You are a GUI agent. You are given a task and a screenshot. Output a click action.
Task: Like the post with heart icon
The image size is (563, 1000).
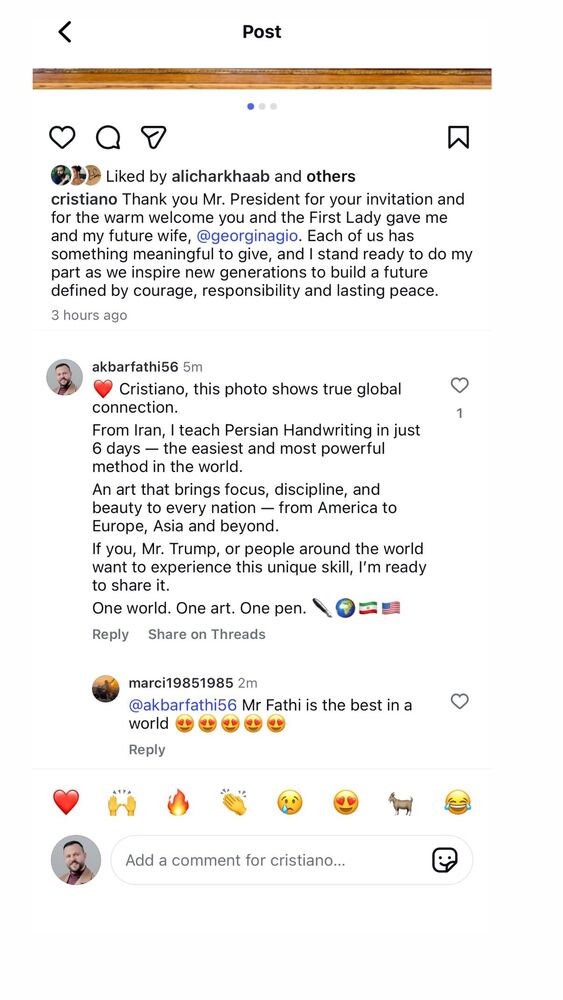[62, 137]
